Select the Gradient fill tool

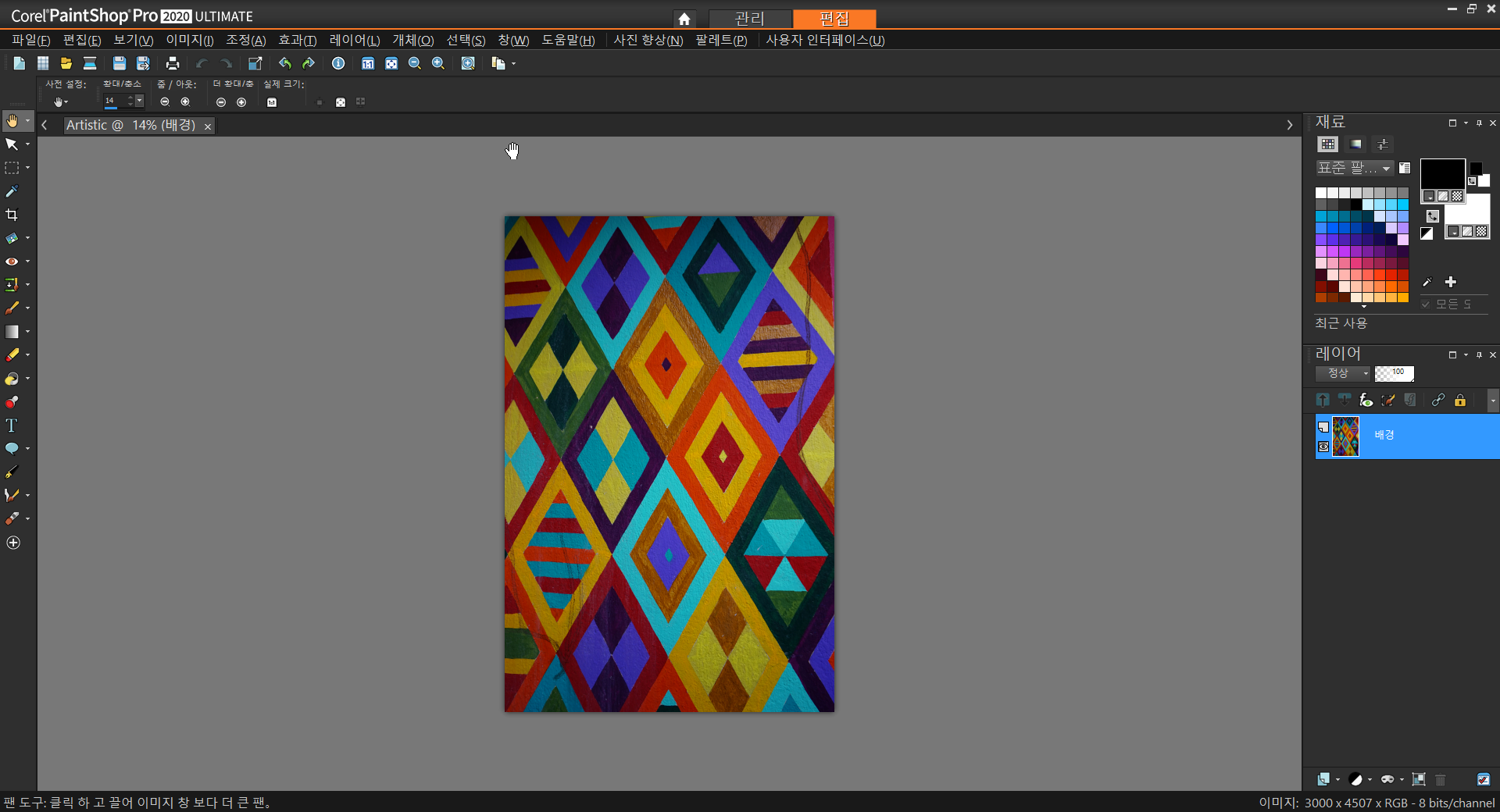pos(12,332)
